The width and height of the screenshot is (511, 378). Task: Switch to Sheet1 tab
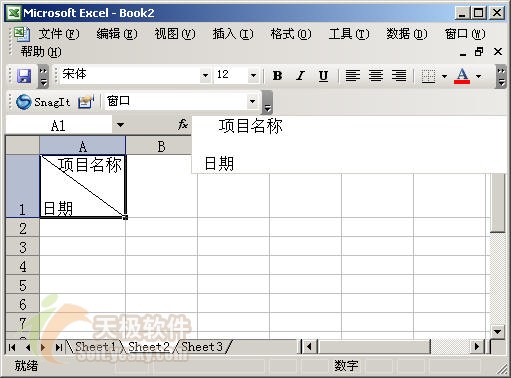click(x=95, y=347)
